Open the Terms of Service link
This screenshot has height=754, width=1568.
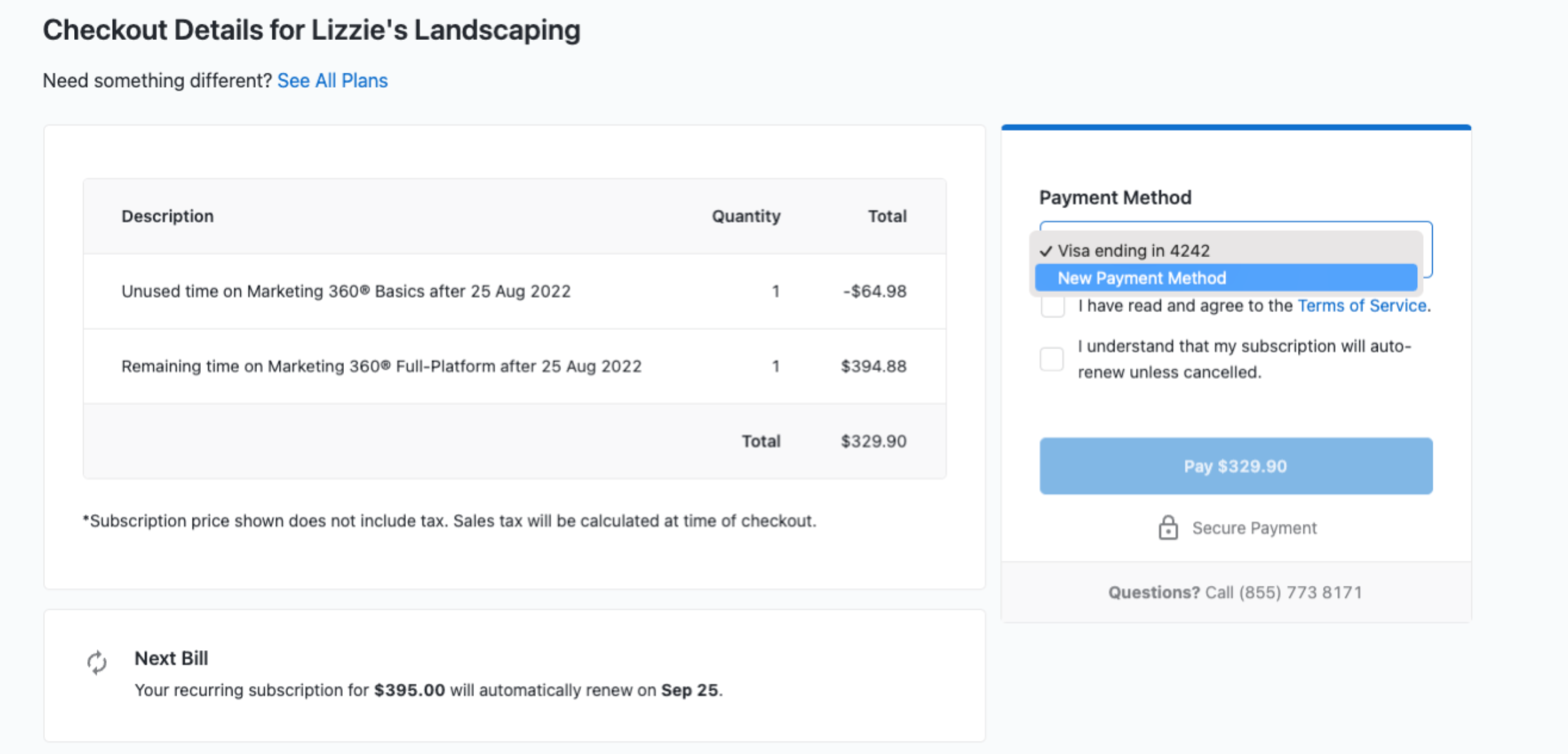coord(1361,305)
